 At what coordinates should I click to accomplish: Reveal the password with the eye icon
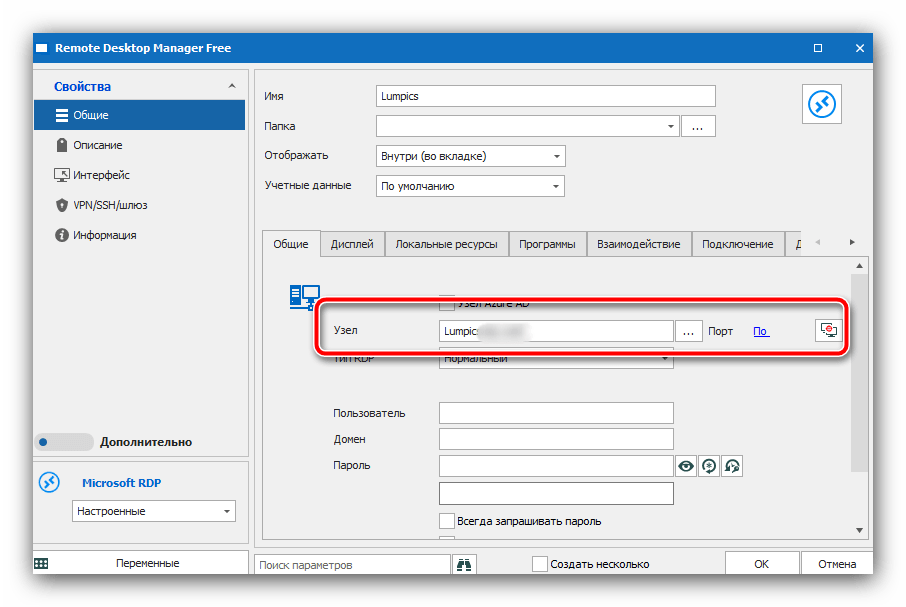(x=686, y=466)
